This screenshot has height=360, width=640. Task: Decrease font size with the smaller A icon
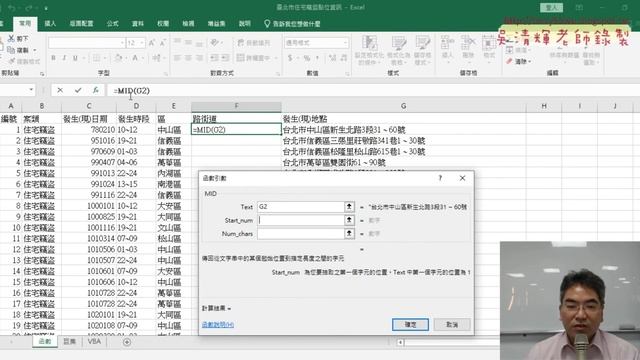click(162, 43)
